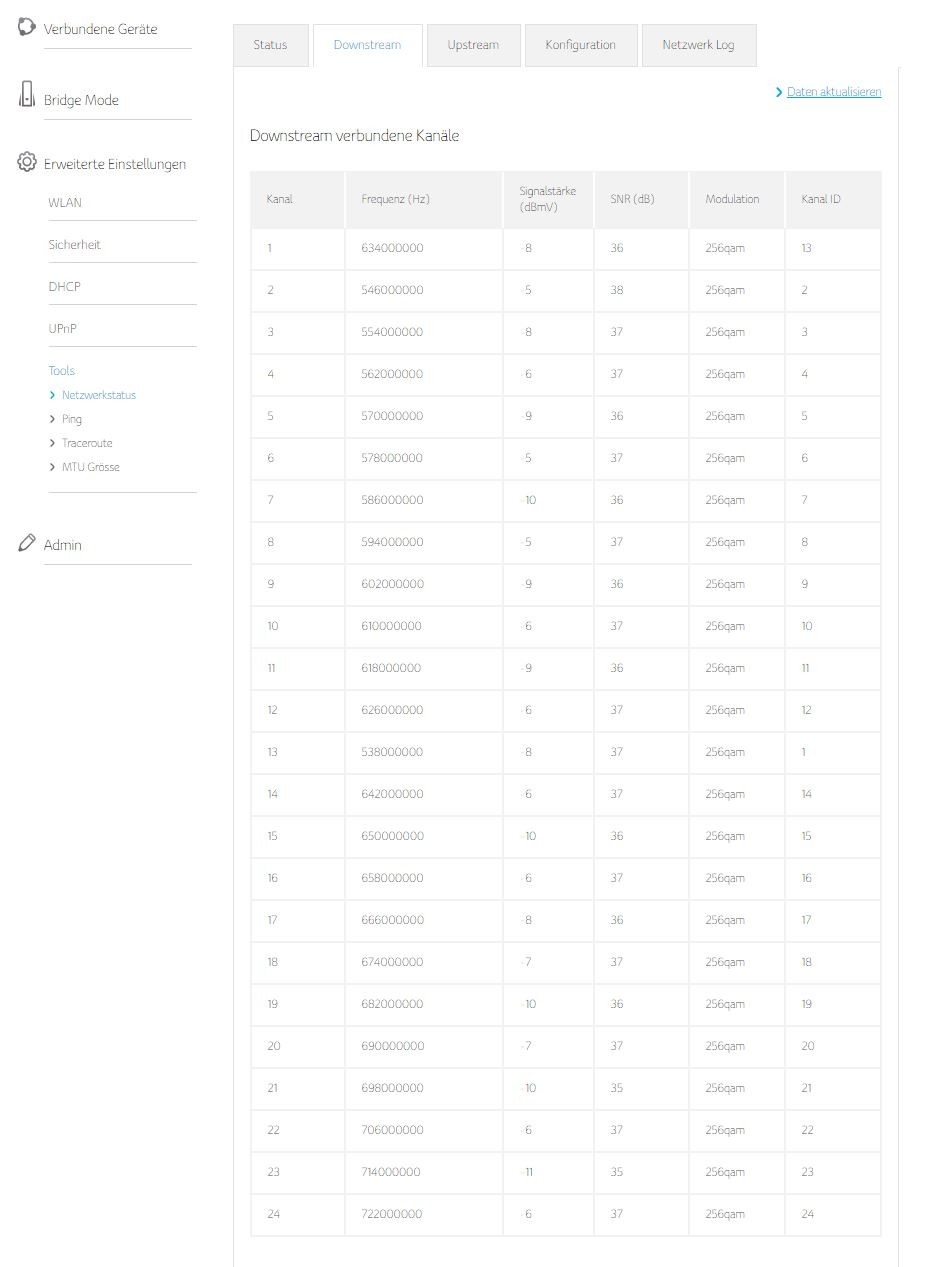Screen dimensions: 945x1267
Task: Expand the Tools section
Action: click(x=62, y=371)
